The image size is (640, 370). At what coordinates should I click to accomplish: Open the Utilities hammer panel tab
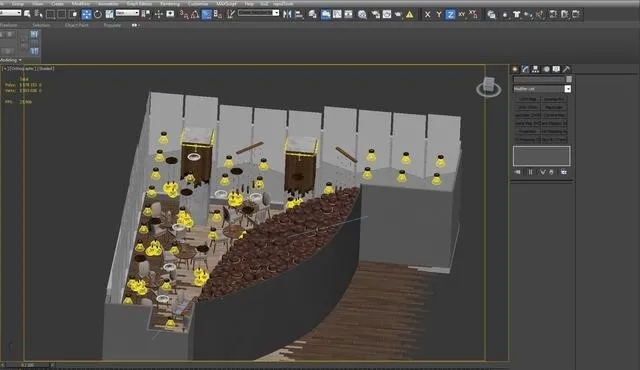click(x=567, y=69)
